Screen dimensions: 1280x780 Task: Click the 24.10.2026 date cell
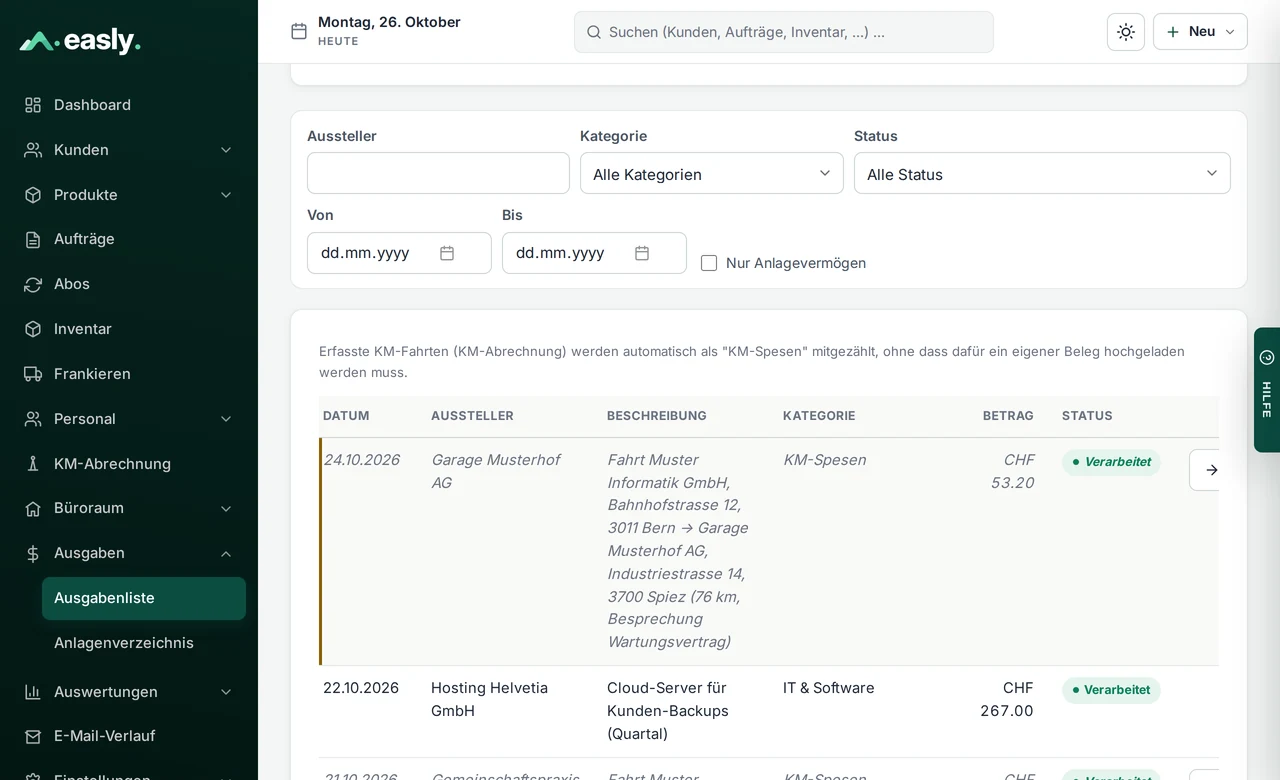coord(361,460)
